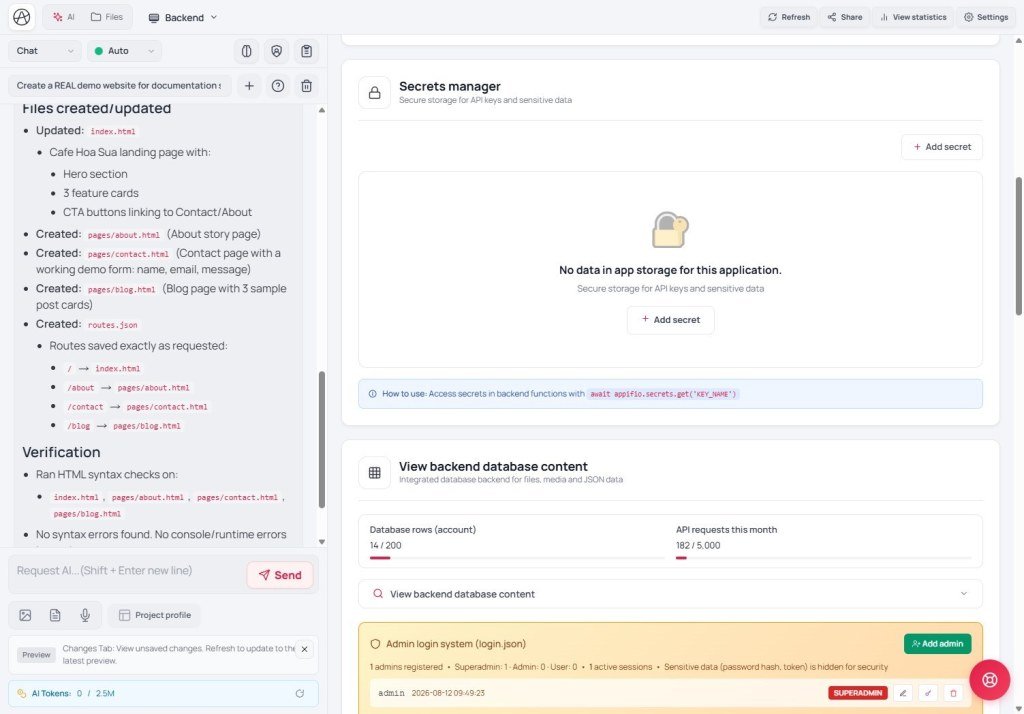Click the Secrets manager heading
This screenshot has width=1024, height=714.
point(450,86)
